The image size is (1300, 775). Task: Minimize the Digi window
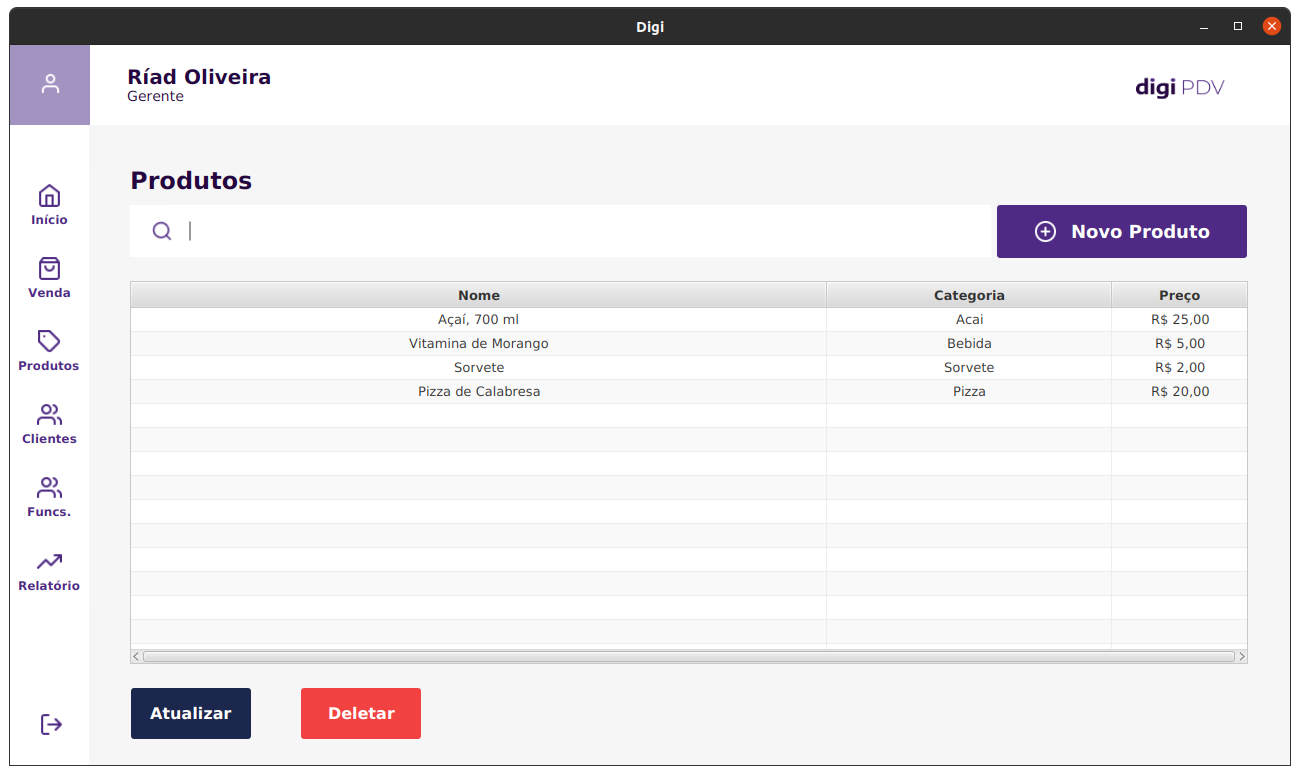click(x=1204, y=27)
